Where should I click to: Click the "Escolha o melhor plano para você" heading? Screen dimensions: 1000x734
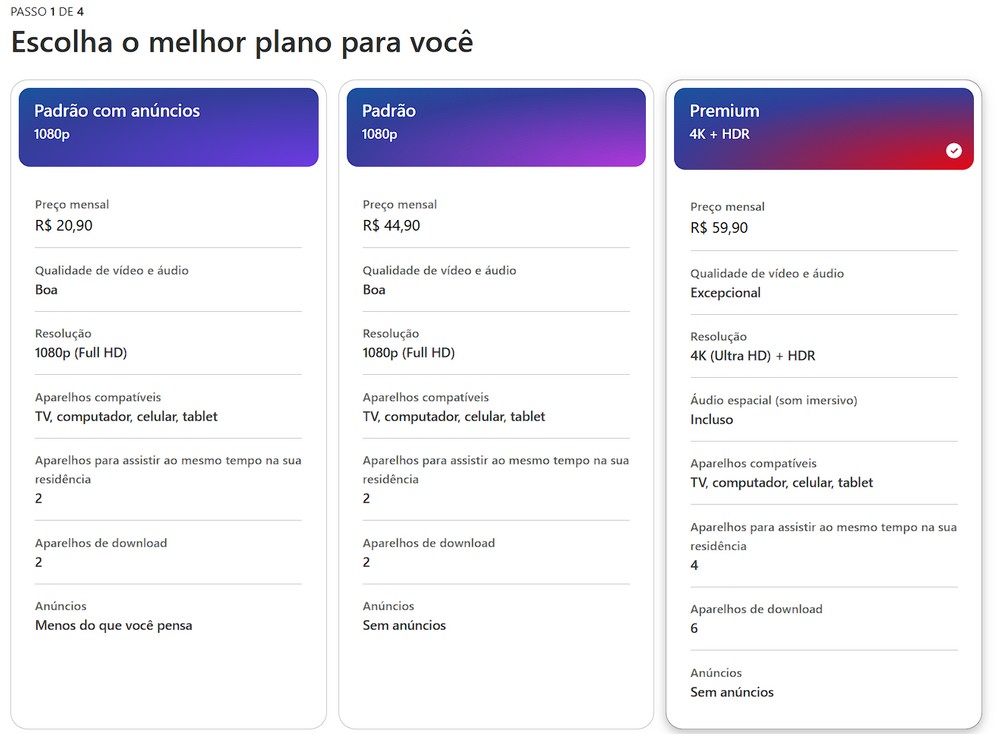[x=242, y=43]
